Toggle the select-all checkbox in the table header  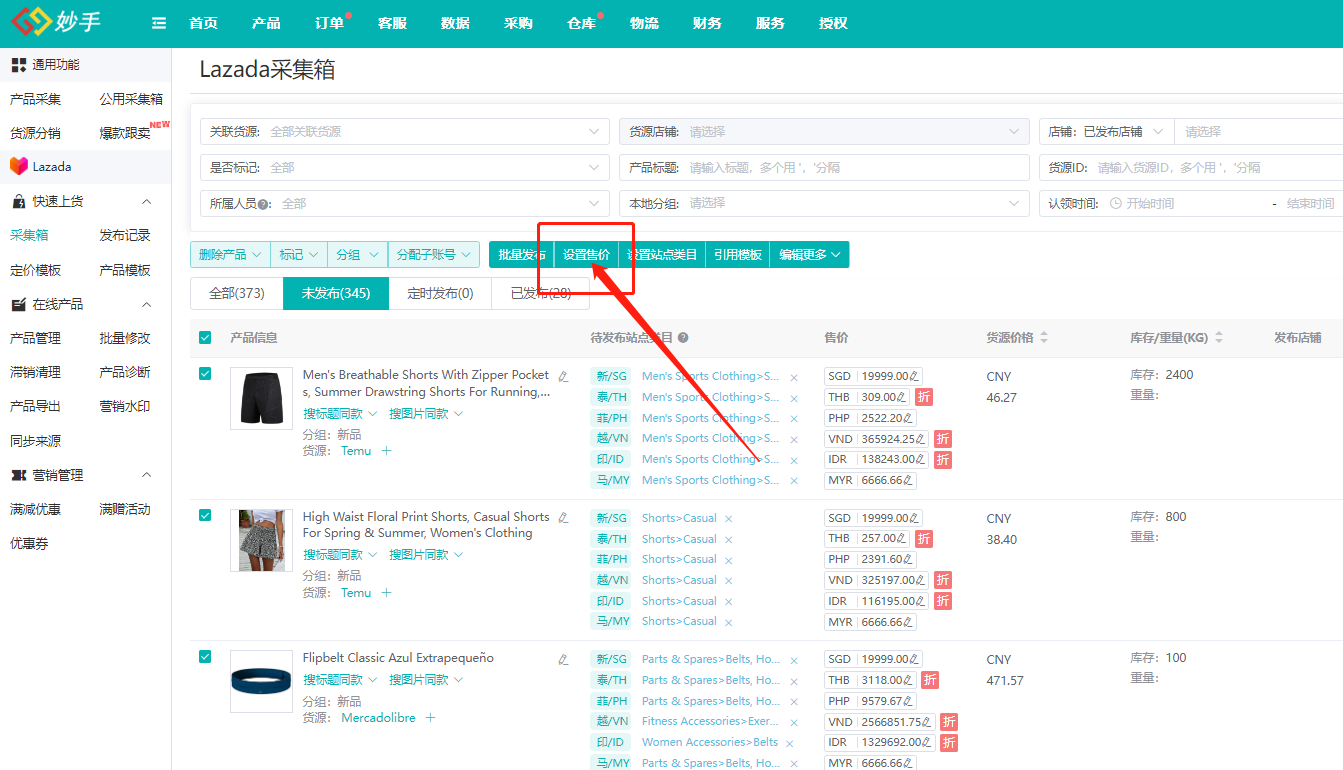[x=205, y=338]
